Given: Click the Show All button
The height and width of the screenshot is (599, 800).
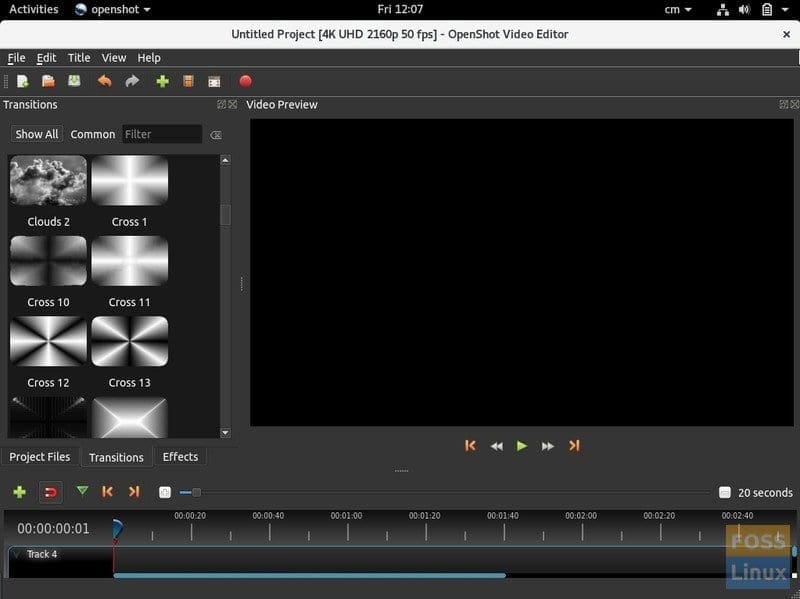Looking at the screenshot, I should coord(37,134).
